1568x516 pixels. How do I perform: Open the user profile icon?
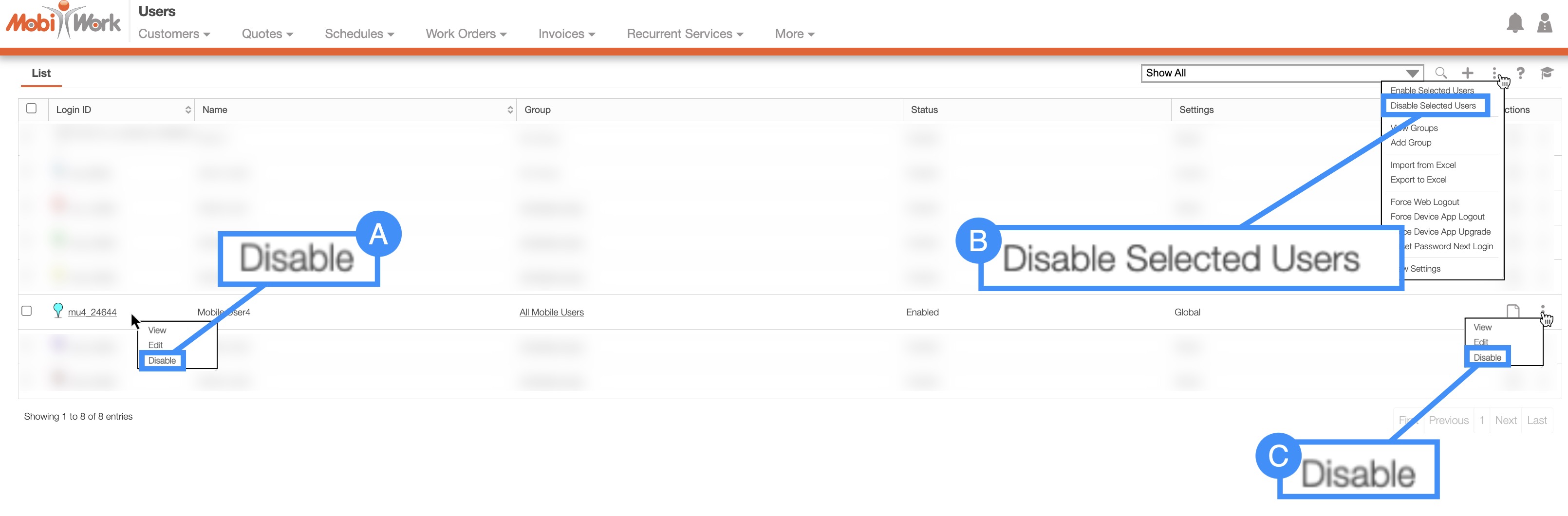[x=1544, y=23]
